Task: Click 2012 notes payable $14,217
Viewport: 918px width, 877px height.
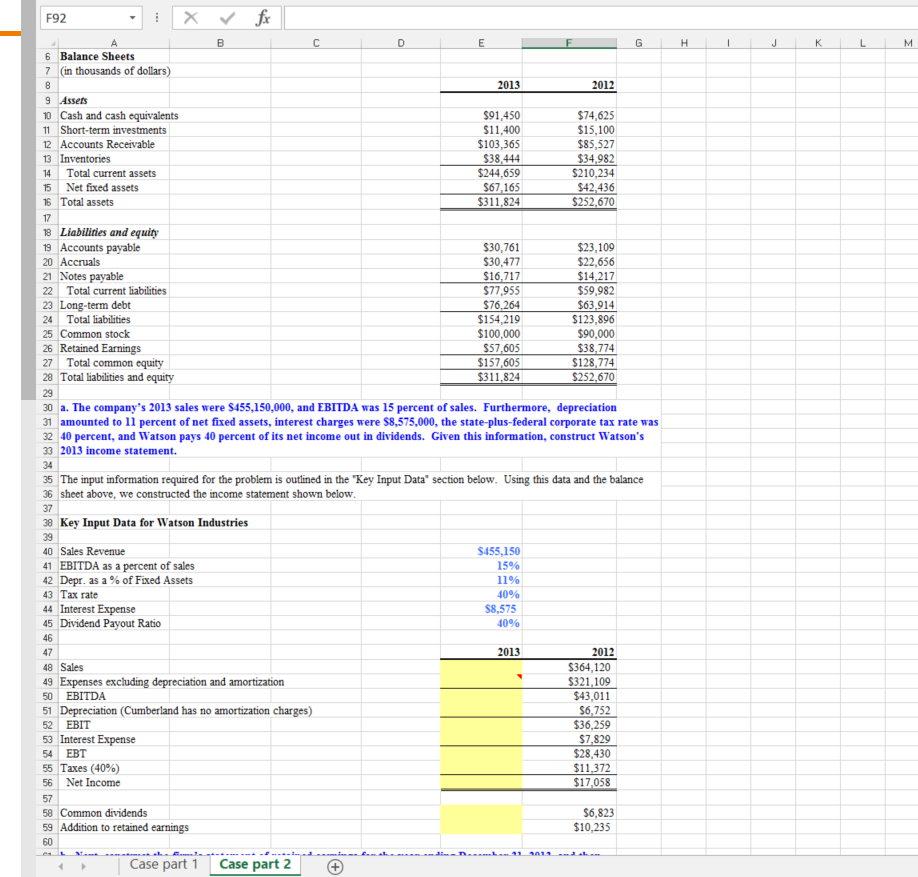Action: click(x=595, y=276)
